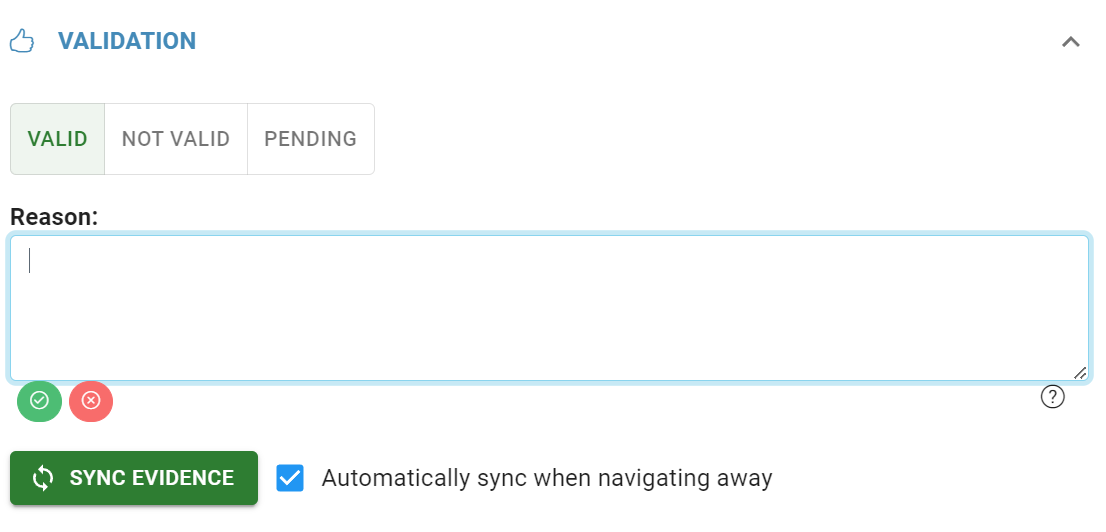Set the validation status to PENDING
This screenshot has height=532, width=1106.
point(310,139)
